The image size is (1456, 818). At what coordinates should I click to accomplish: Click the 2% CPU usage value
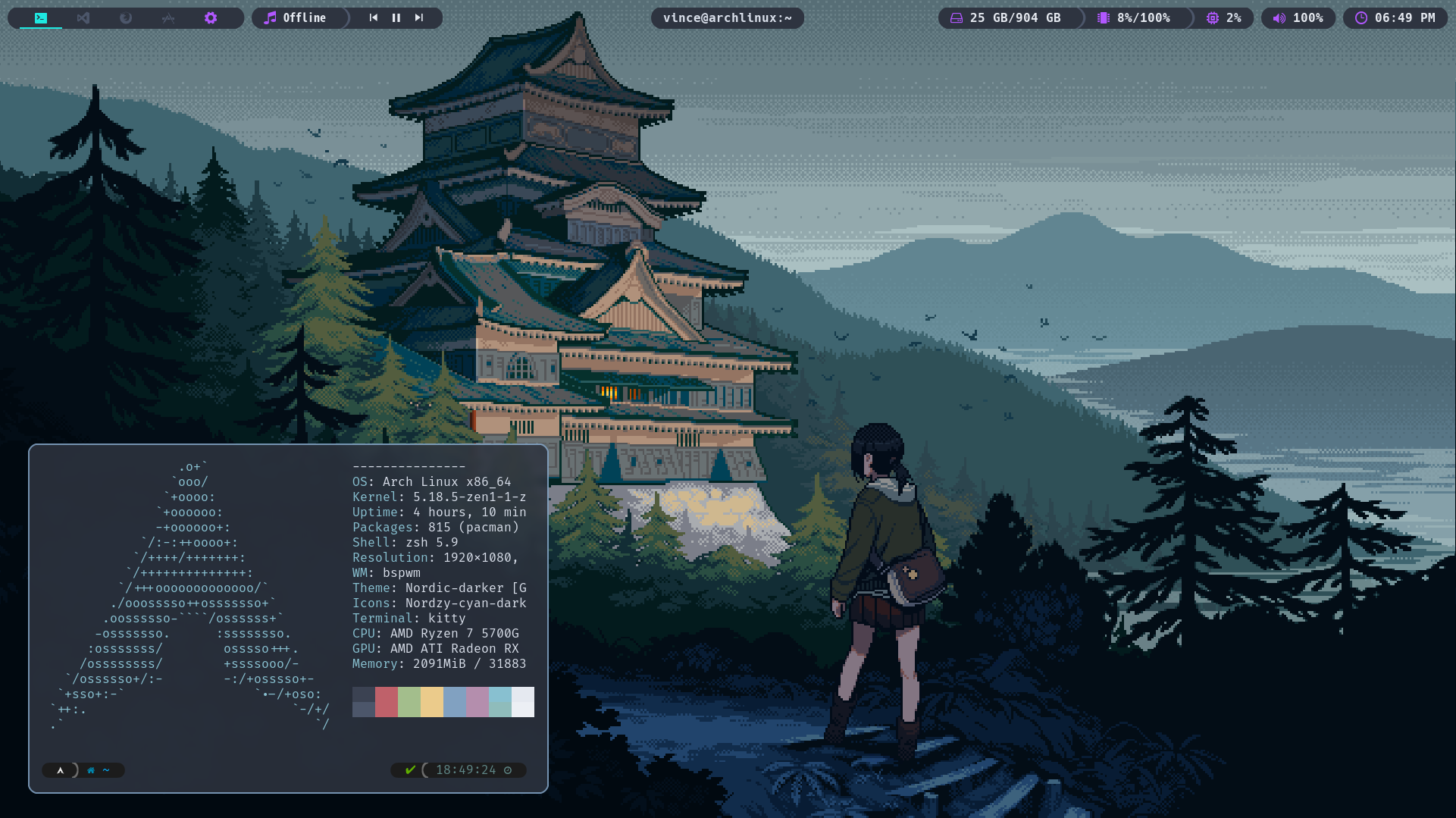tap(1234, 17)
